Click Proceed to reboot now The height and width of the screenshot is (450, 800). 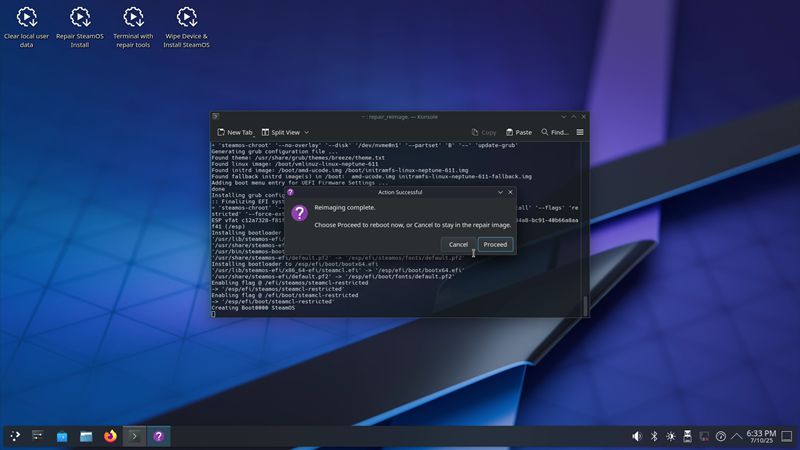pyautogui.click(x=495, y=244)
